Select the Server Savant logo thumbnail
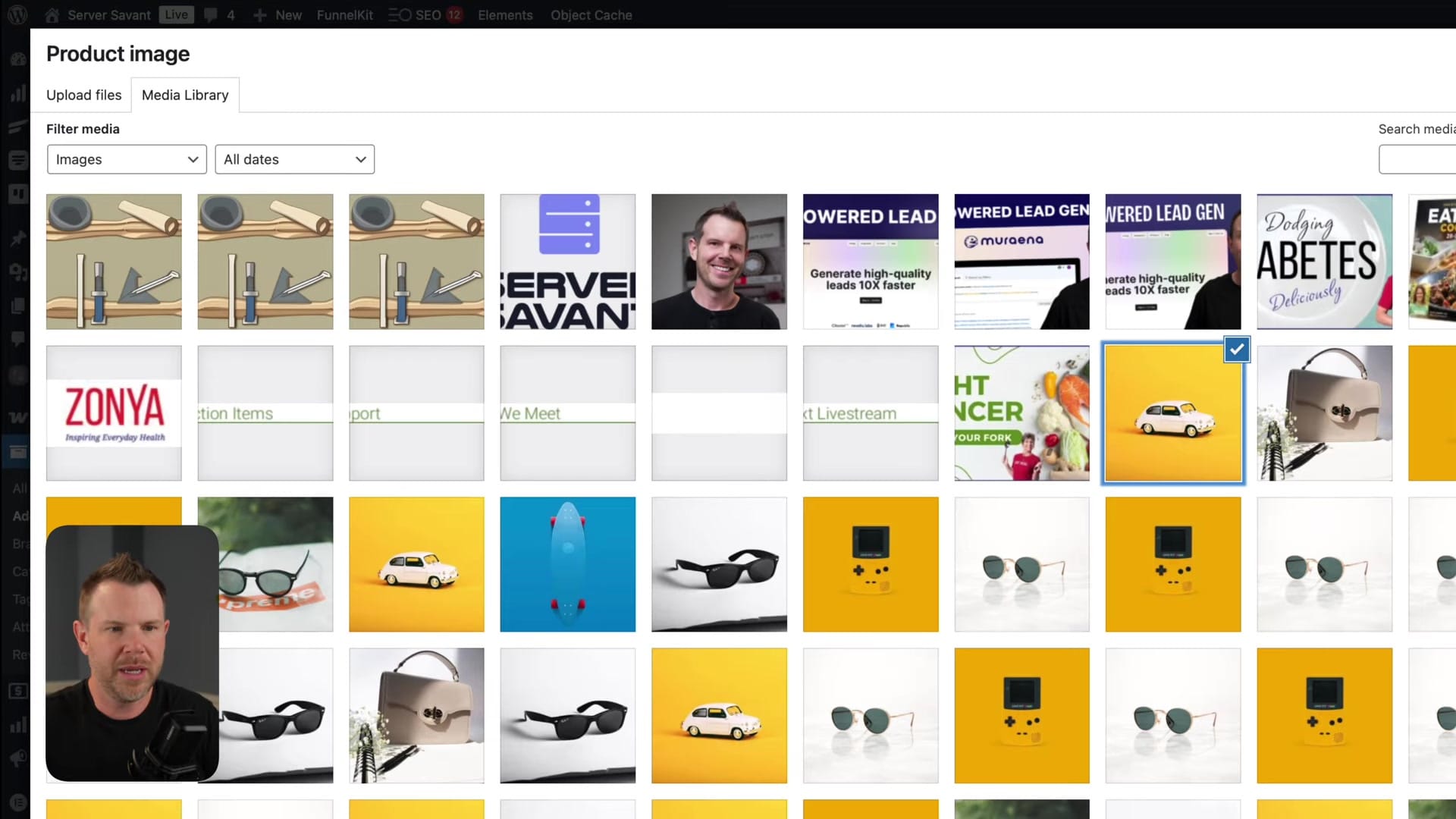 [568, 262]
